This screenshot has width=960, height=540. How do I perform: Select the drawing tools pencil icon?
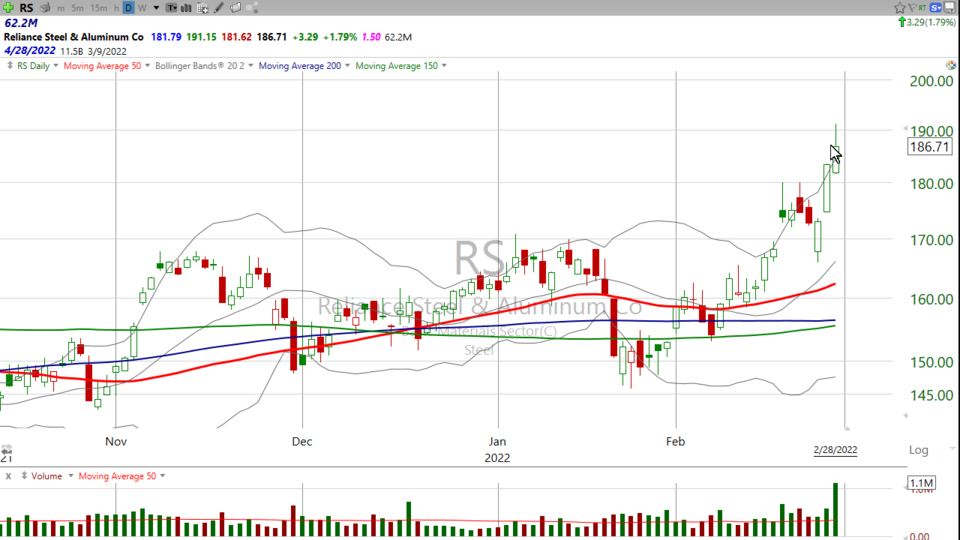pyautogui.click(x=218, y=8)
